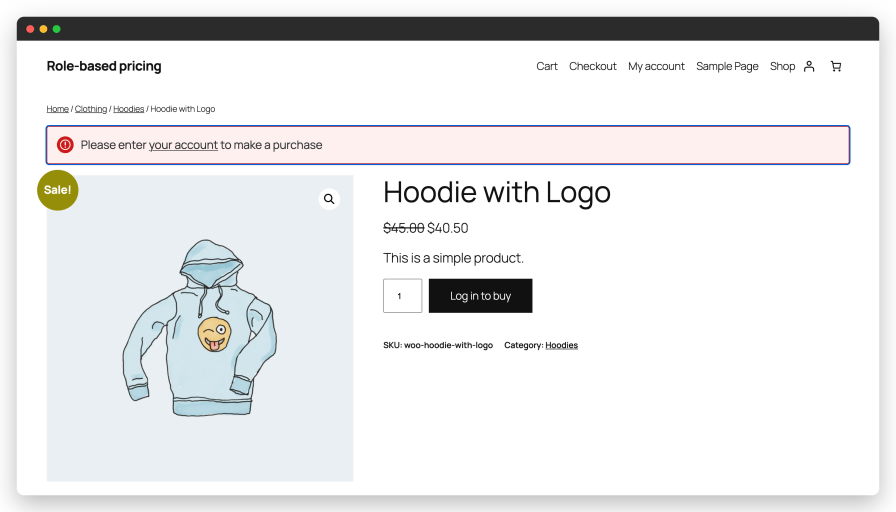The image size is (896, 512).
Task: Zoom product image with magnifier icon
Action: coord(329,199)
